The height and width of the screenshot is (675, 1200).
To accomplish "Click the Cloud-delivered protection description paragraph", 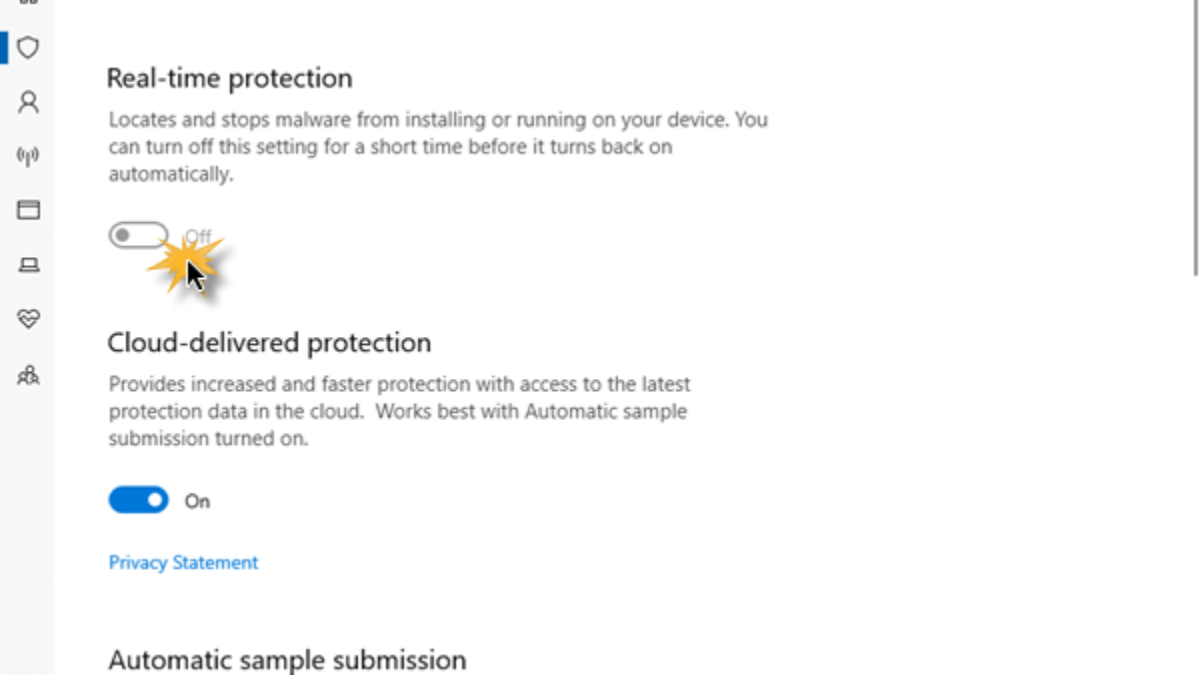I will [x=399, y=411].
